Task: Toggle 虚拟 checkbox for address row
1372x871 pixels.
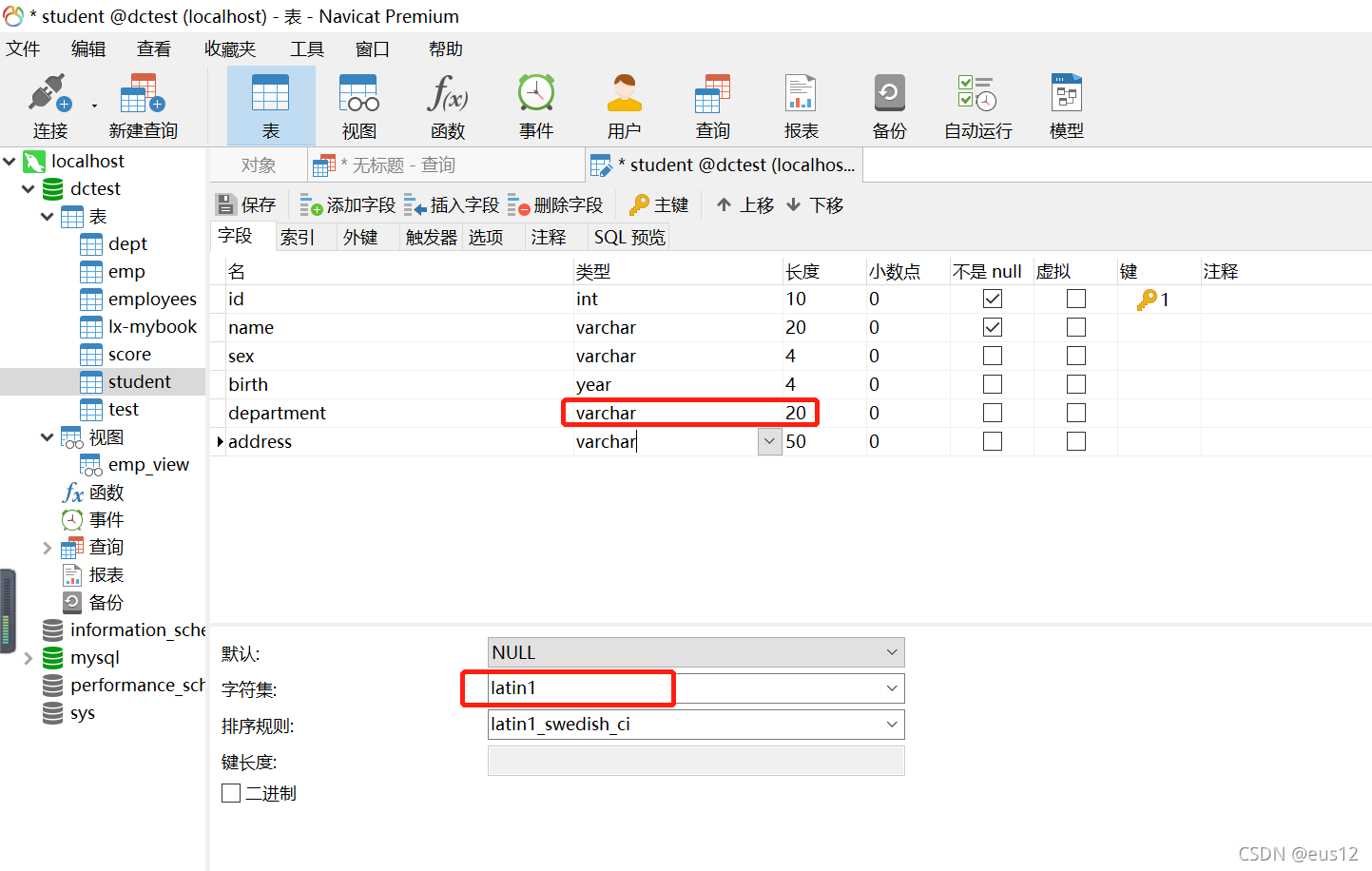Action: pos(1076,441)
